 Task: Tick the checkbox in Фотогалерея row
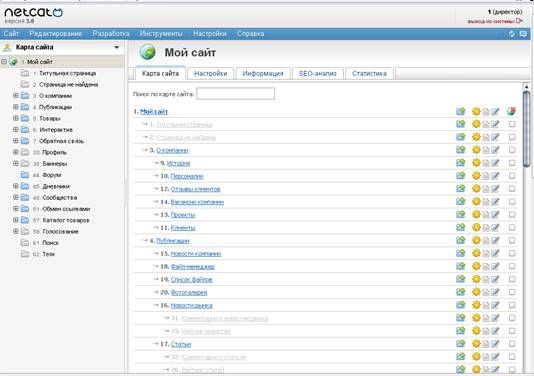pyautogui.click(x=512, y=292)
